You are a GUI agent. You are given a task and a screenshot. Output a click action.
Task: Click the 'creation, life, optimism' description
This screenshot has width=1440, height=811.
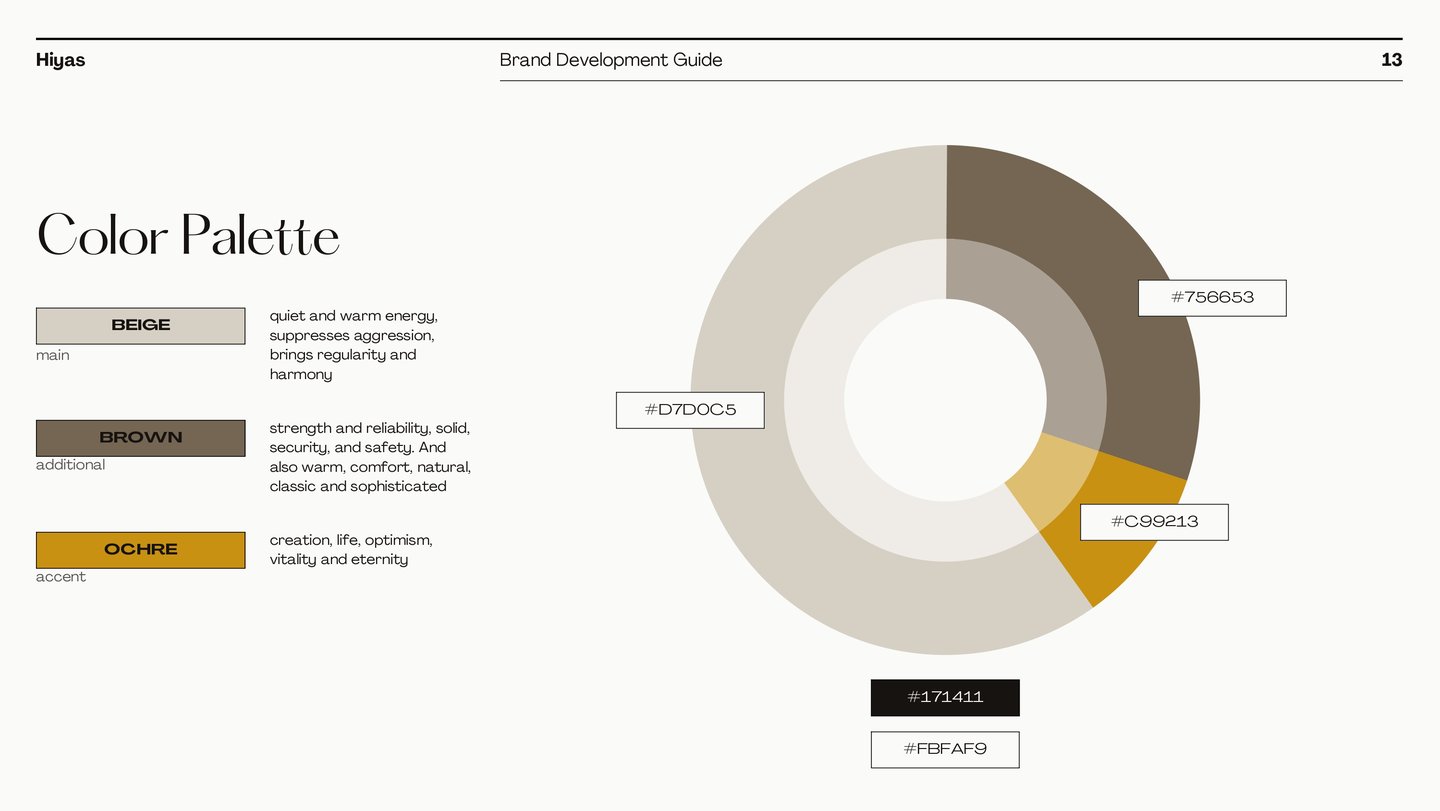[351, 550]
